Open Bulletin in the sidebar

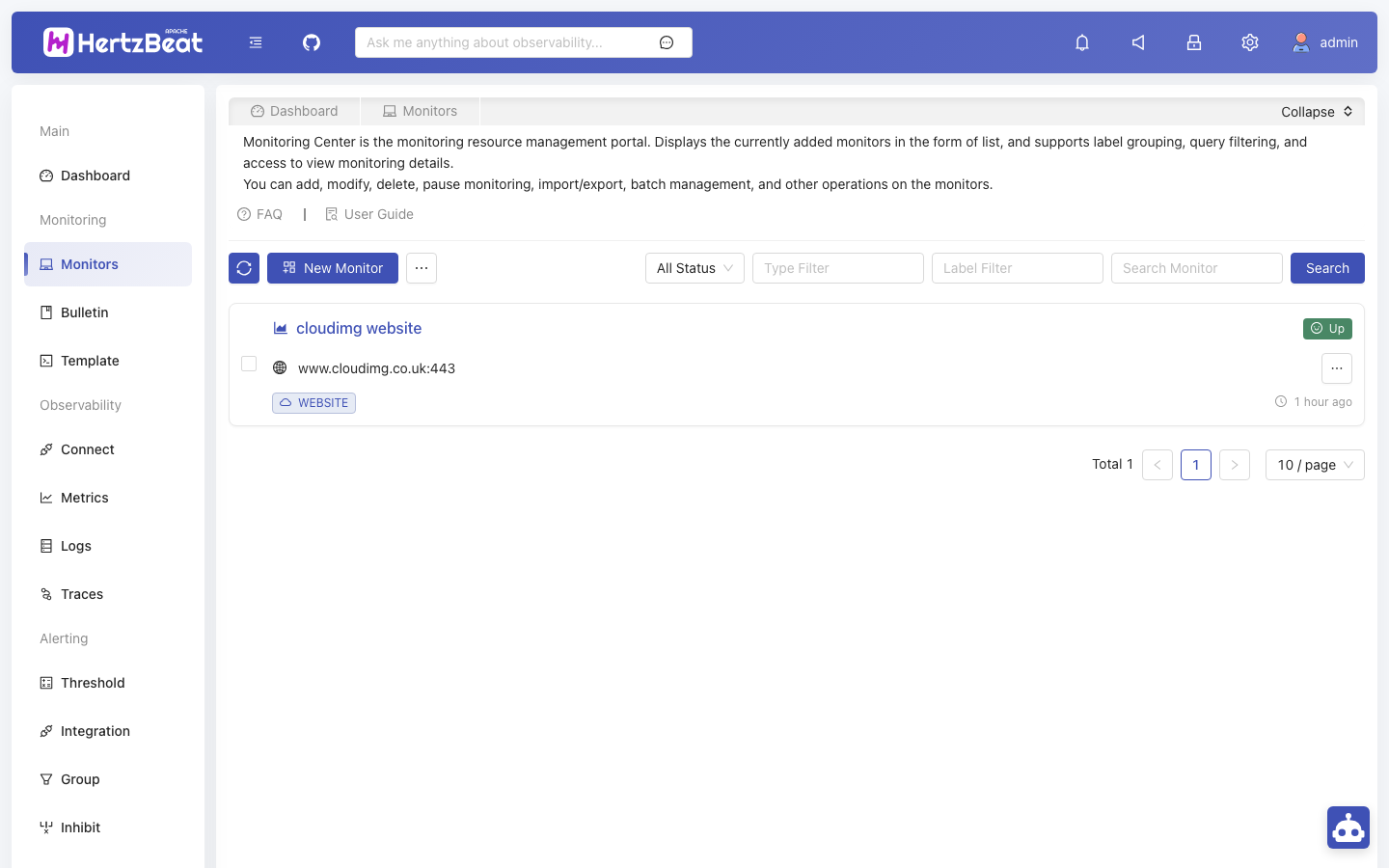pyautogui.click(x=108, y=312)
